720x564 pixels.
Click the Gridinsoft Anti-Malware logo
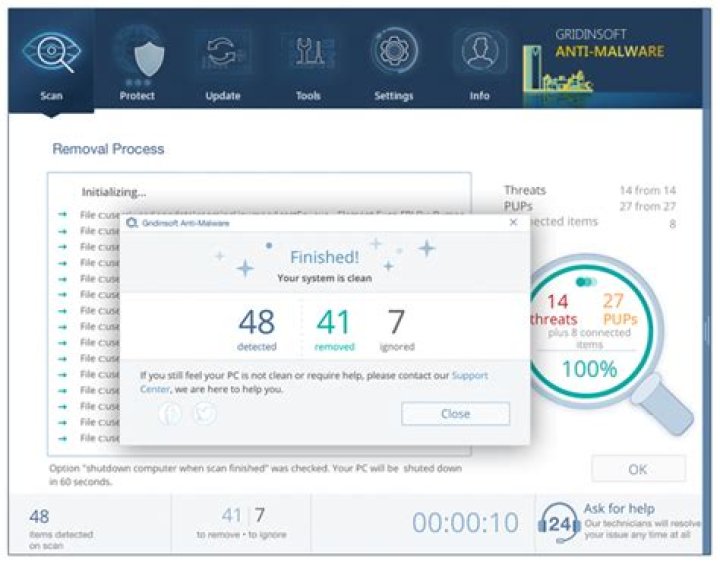[x=610, y=50]
